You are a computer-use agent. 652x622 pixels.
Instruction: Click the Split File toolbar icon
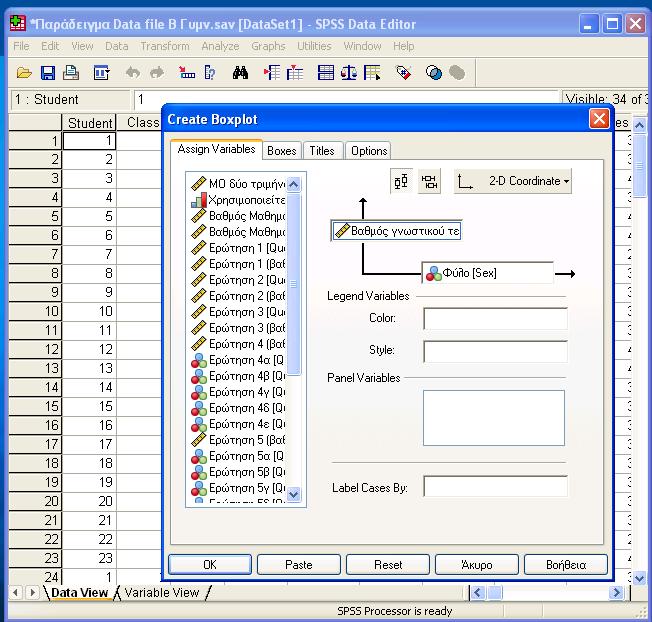[x=326, y=73]
